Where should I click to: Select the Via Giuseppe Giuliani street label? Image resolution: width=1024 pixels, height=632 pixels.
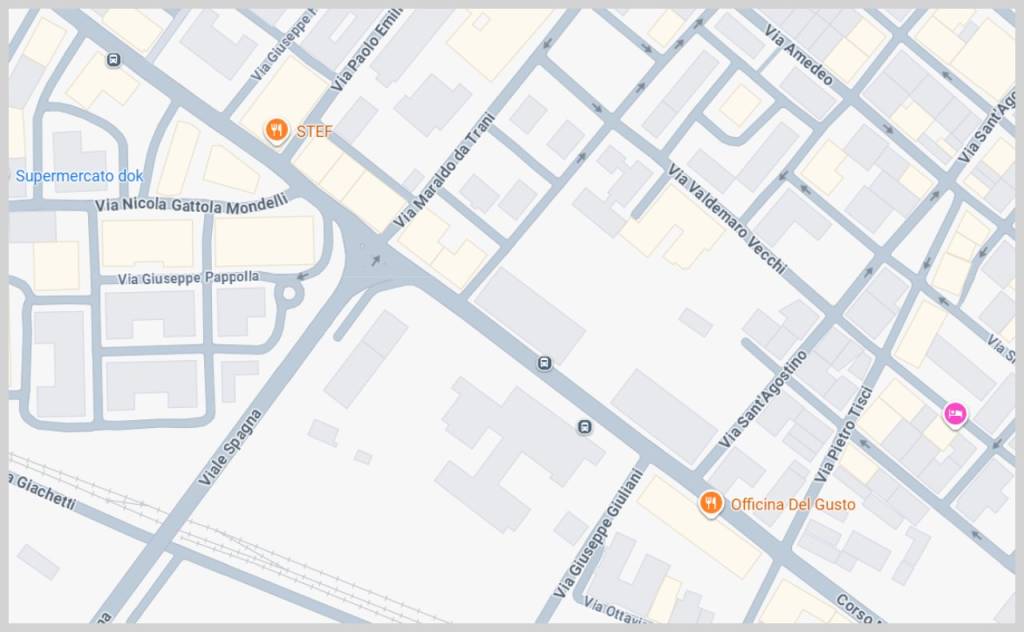point(598,533)
